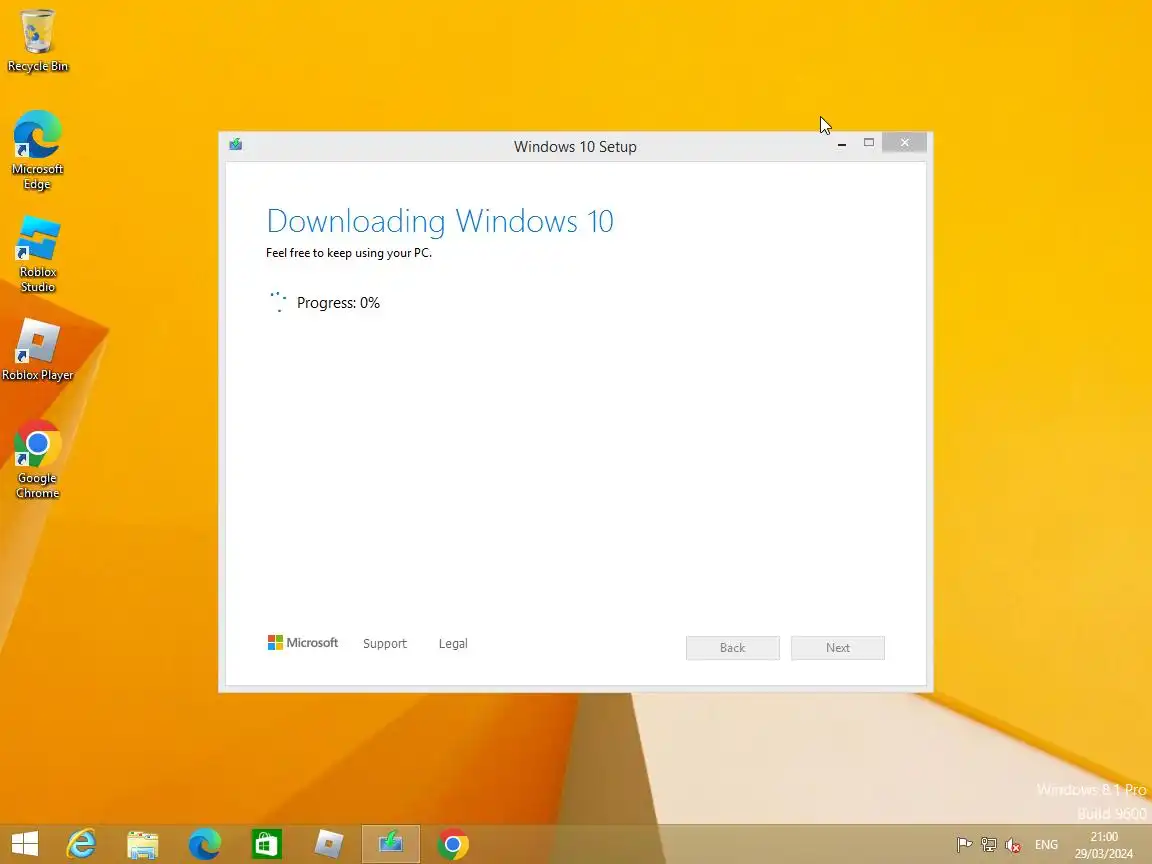
Task: Open the Recycle Bin desktop icon
Action: [x=37, y=40]
